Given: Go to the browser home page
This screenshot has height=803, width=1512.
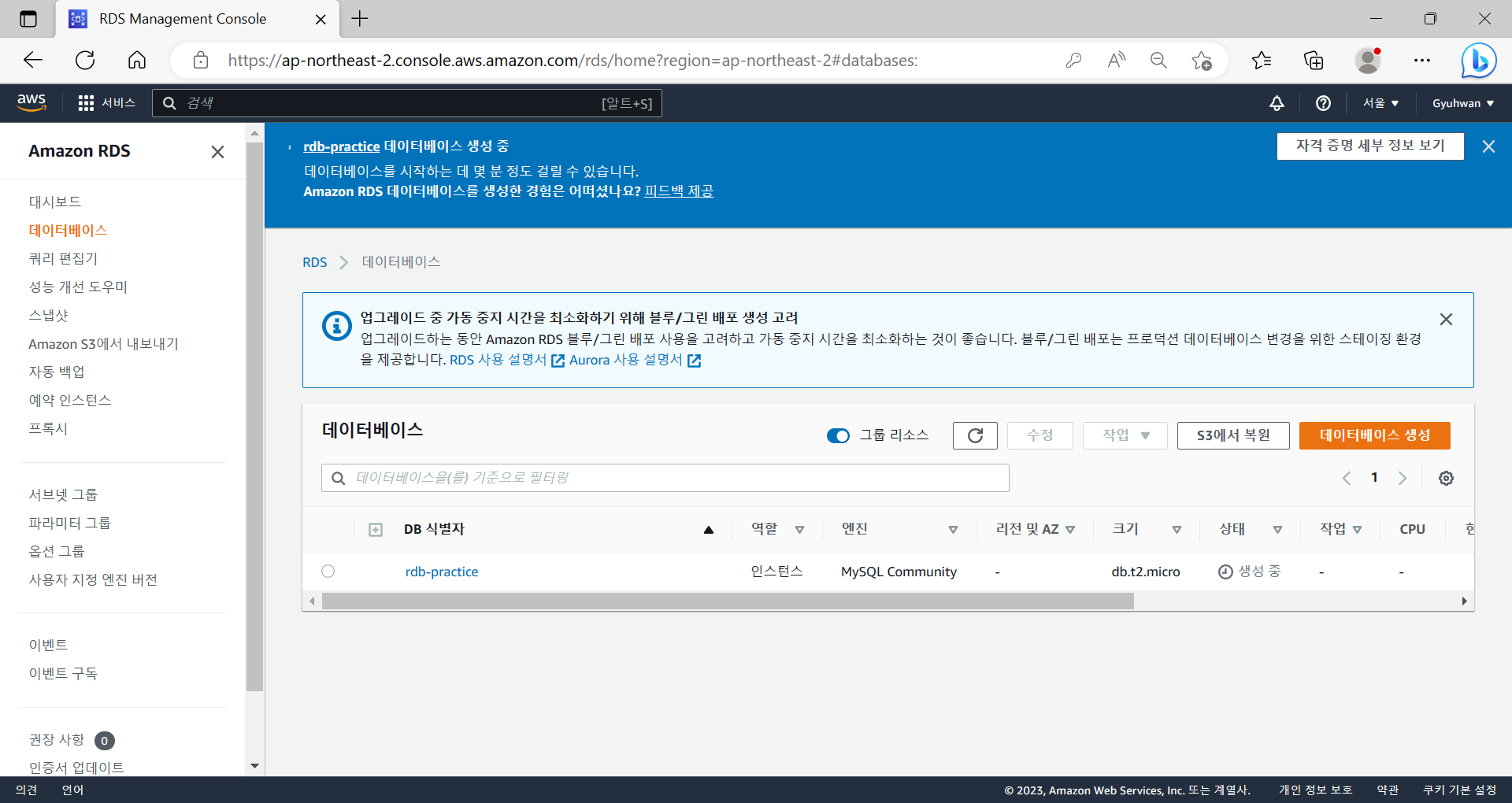Looking at the screenshot, I should tap(137, 60).
